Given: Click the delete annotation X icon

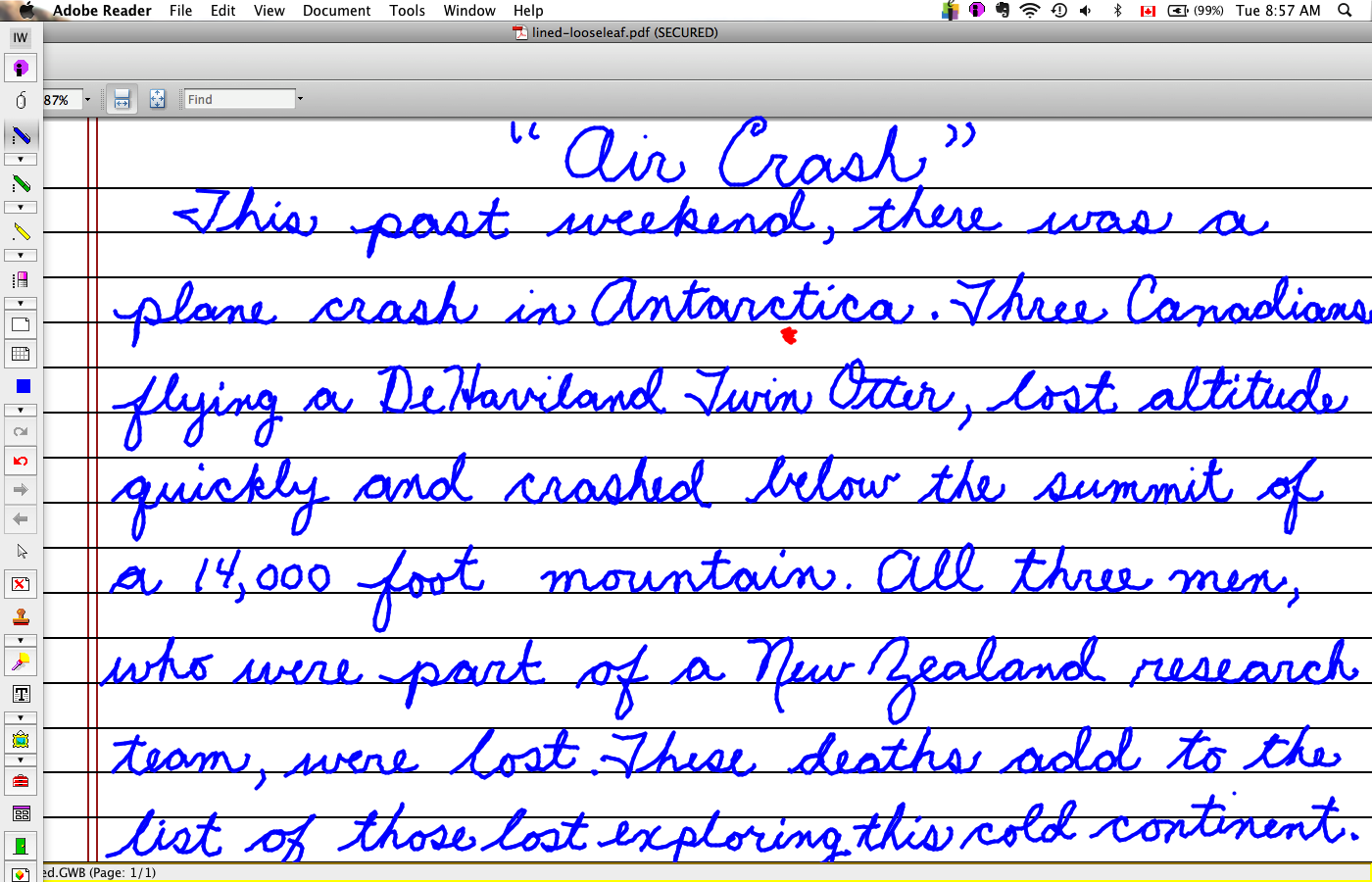Looking at the screenshot, I should point(21,583).
